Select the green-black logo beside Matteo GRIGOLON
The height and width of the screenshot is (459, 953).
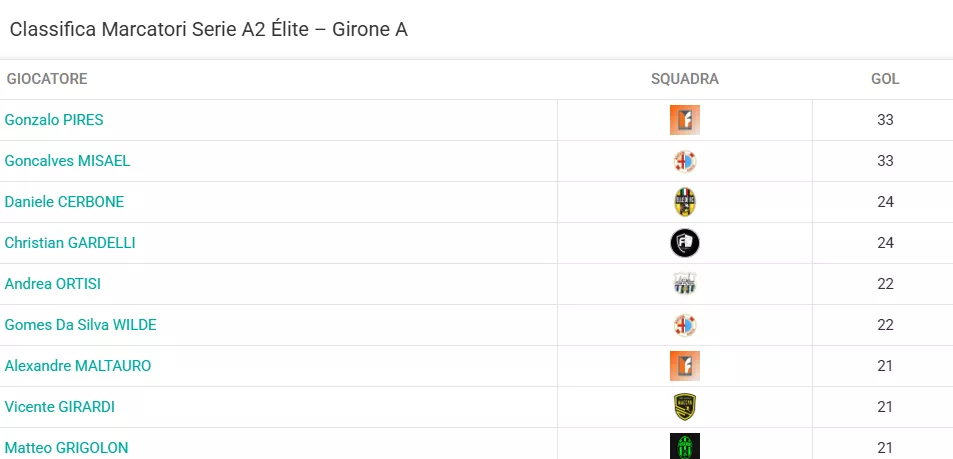[684, 447]
